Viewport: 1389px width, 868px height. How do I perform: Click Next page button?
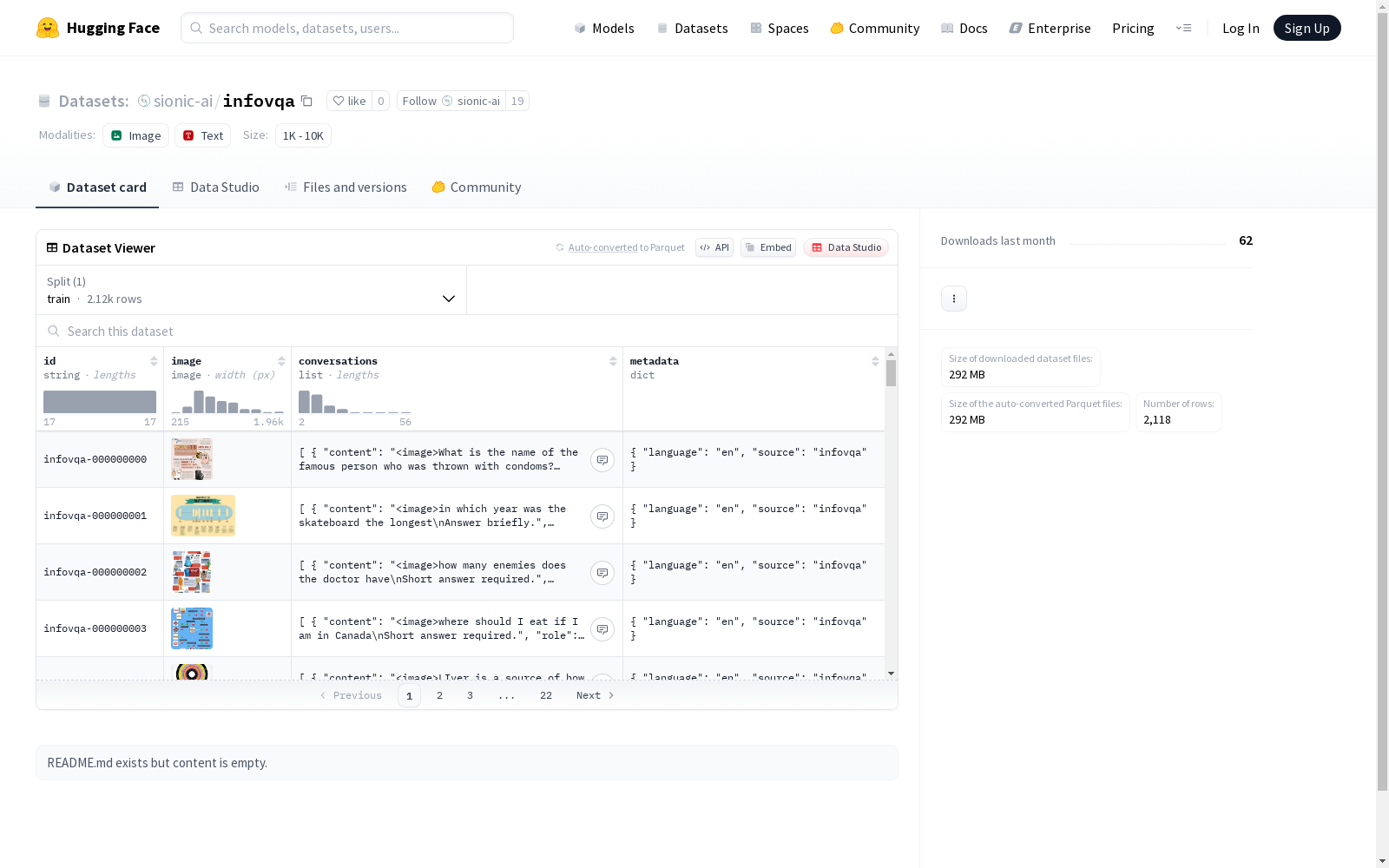click(x=596, y=695)
